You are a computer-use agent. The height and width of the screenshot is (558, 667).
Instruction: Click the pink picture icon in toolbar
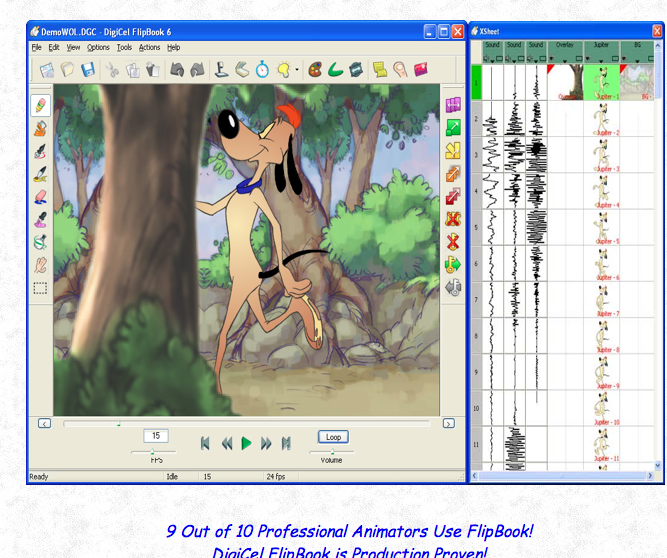pos(420,69)
